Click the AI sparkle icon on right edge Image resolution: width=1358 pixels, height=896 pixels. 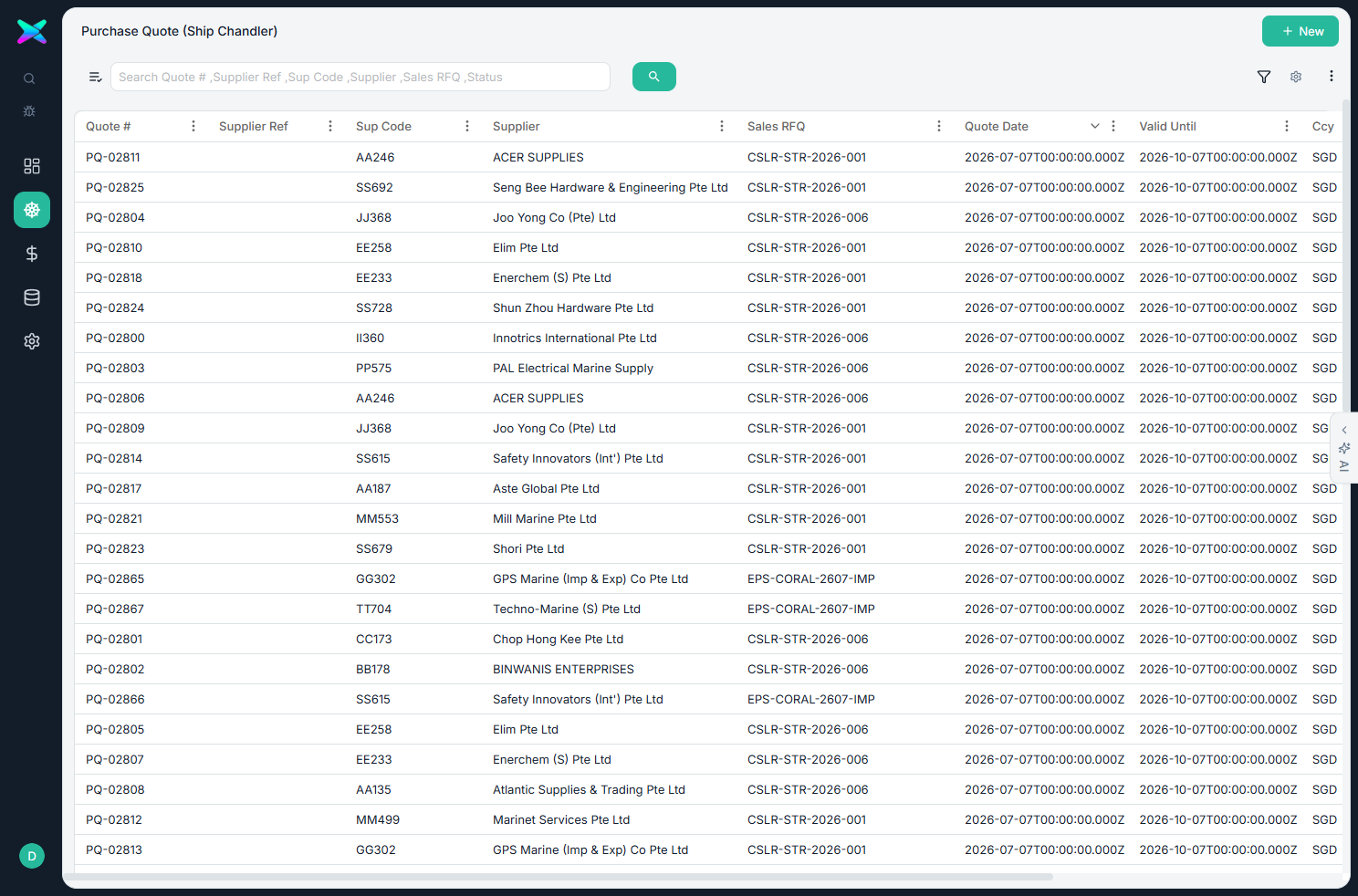pos(1344,448)
